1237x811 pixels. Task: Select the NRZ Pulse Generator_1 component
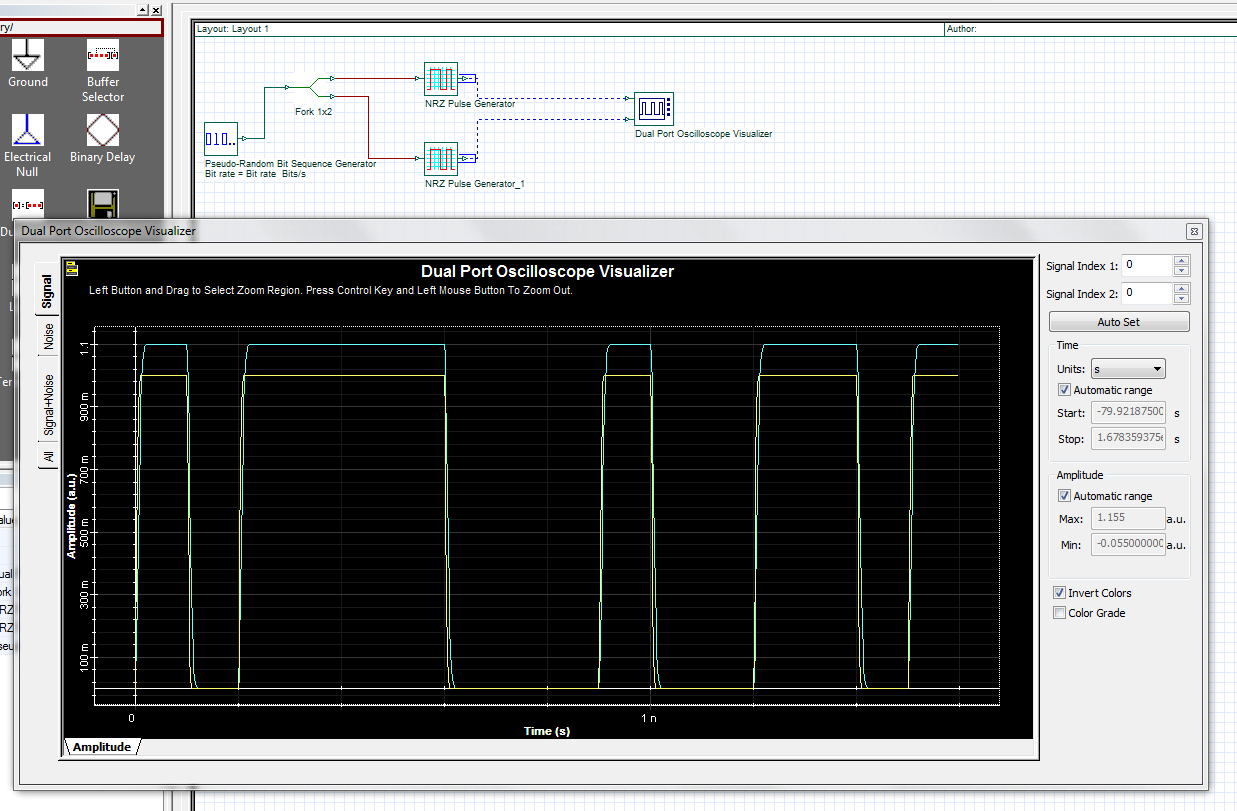coord(441,158)
